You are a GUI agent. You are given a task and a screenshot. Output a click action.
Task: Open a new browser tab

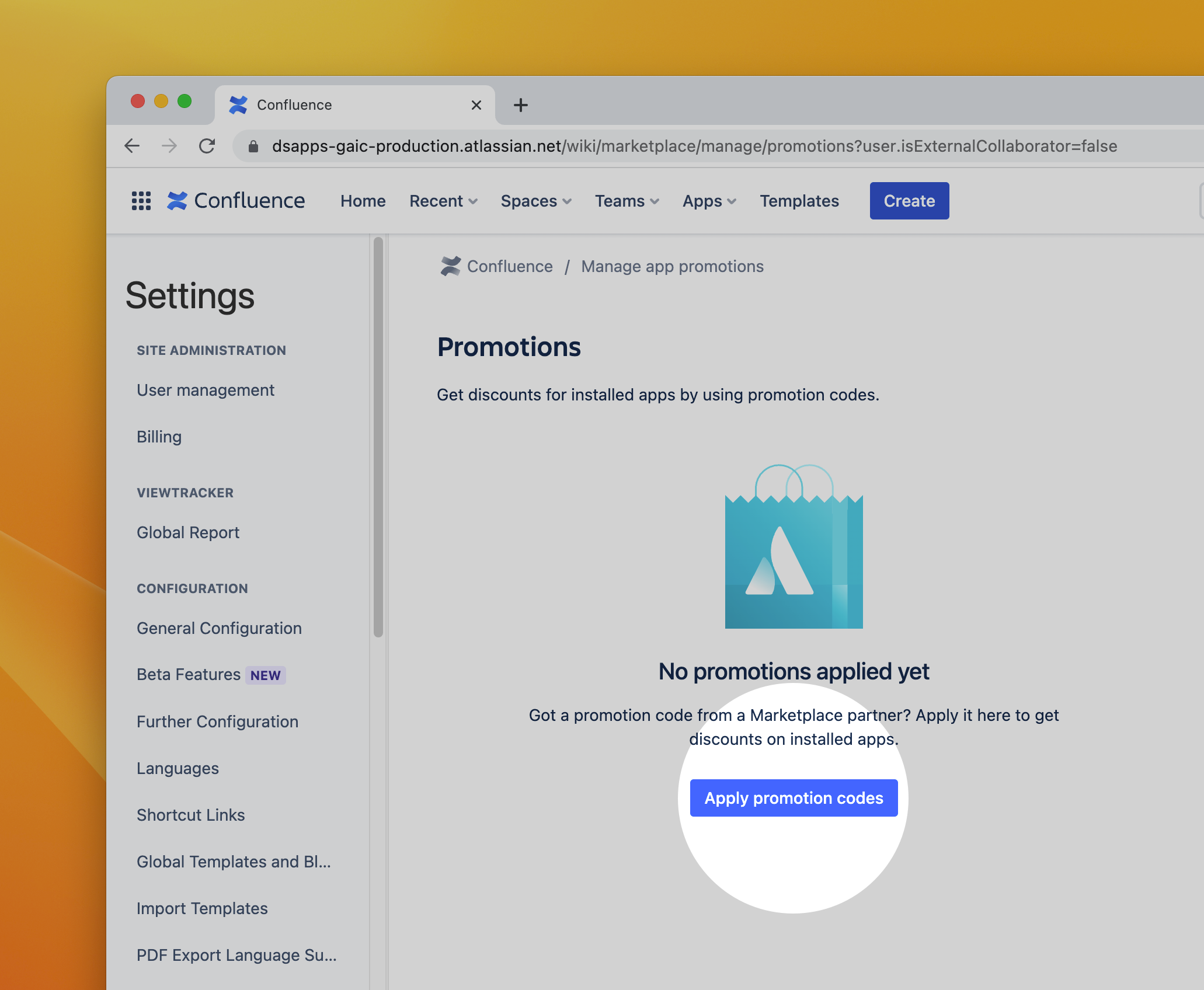(520, 105)
